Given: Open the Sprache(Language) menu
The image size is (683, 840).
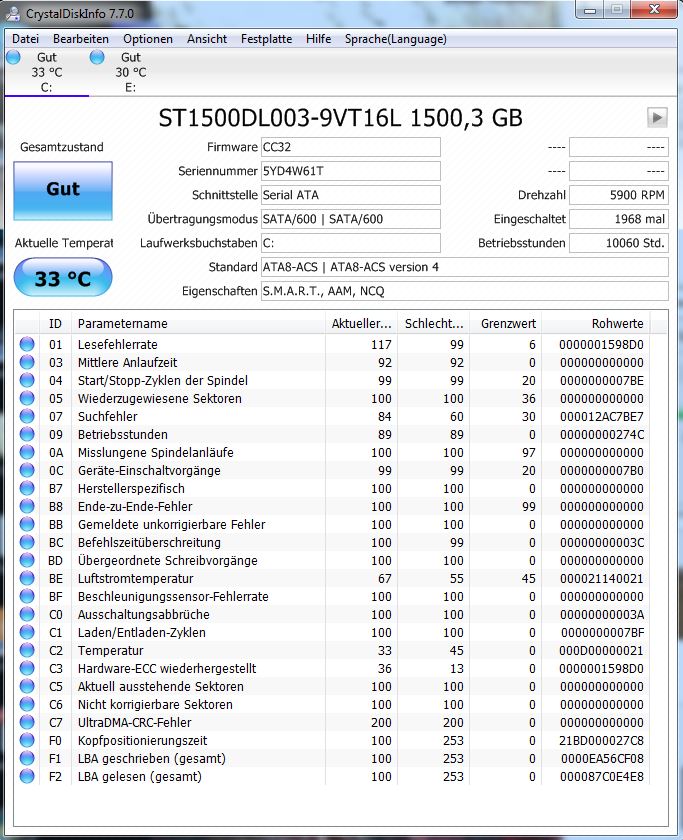Looking at the screenshot, I should [x=395, y=39].
